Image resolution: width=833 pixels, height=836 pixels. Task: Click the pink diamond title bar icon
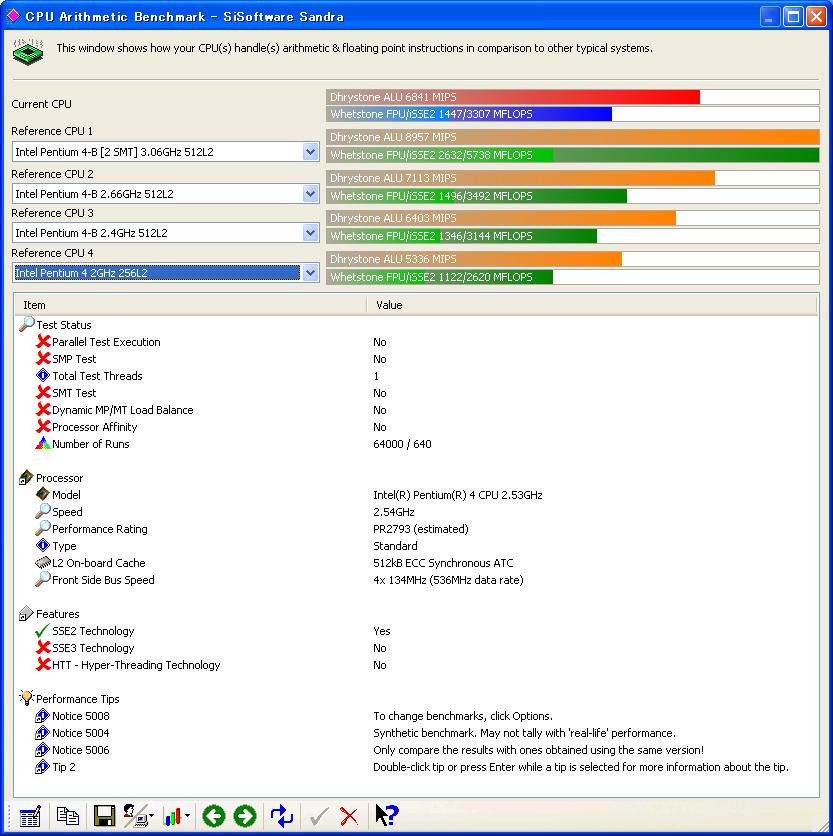coord(13,16)
